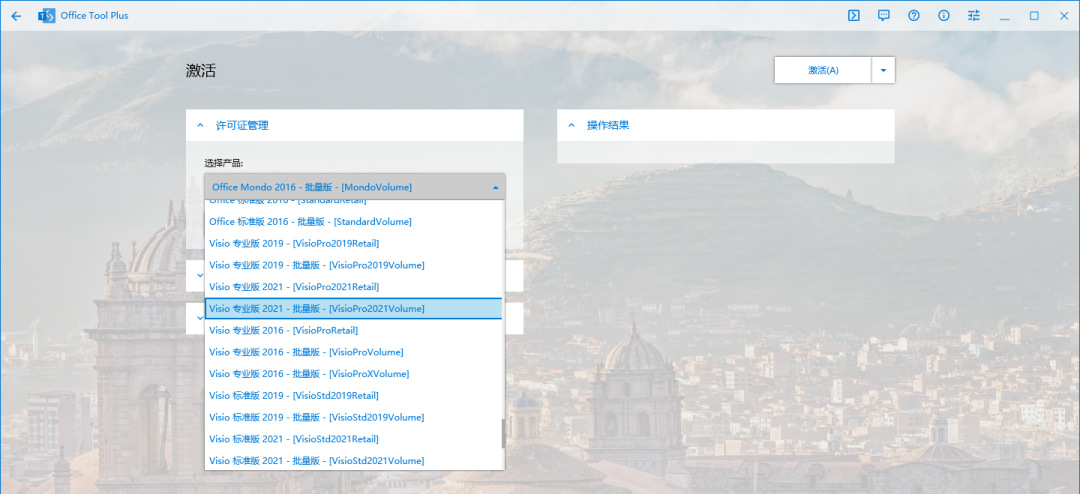Click the product list scrollbar thumb
1080x494 pixels.
click(x=503, y=433)
